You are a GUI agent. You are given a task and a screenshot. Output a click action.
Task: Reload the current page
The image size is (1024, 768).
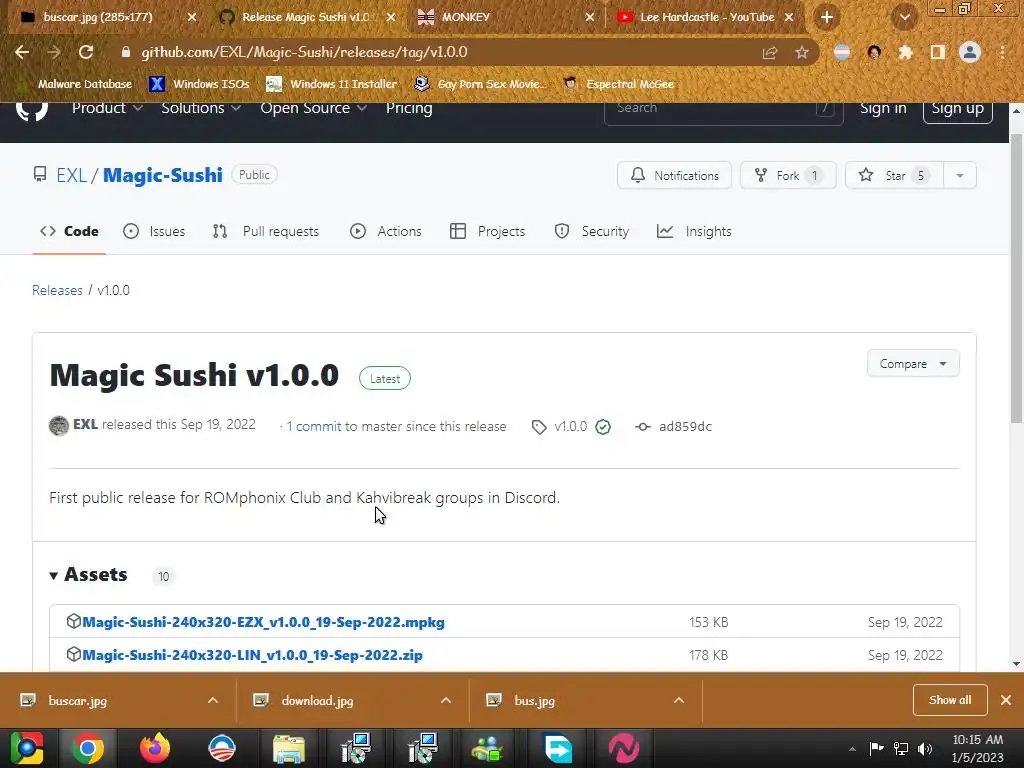(x=86, y=52)
